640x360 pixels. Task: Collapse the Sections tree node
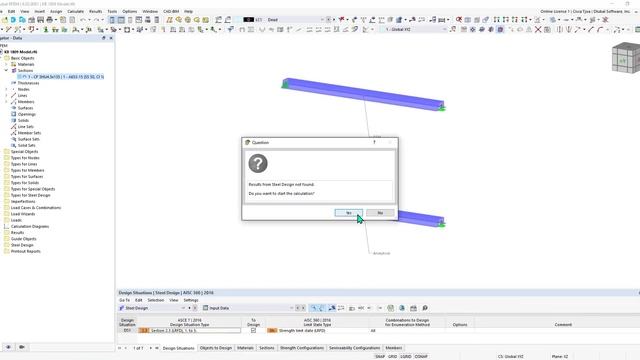click(x=6, y=71)
